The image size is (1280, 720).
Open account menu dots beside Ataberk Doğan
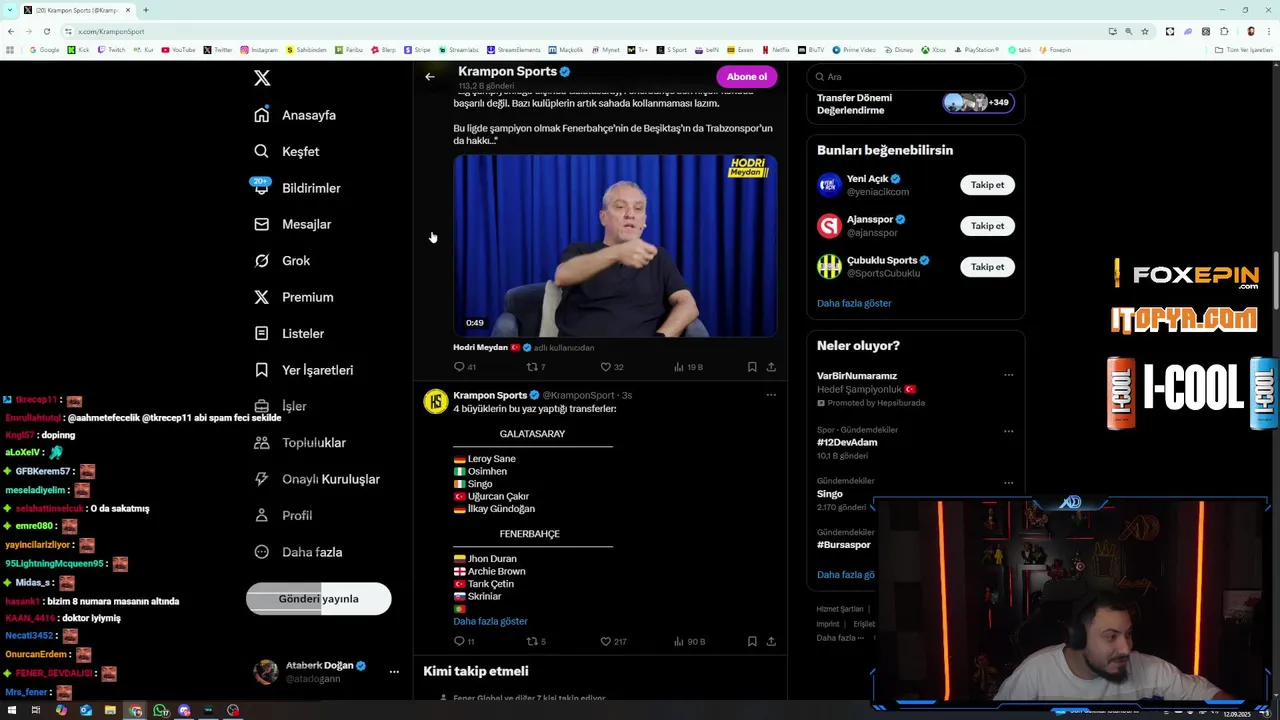394,672
